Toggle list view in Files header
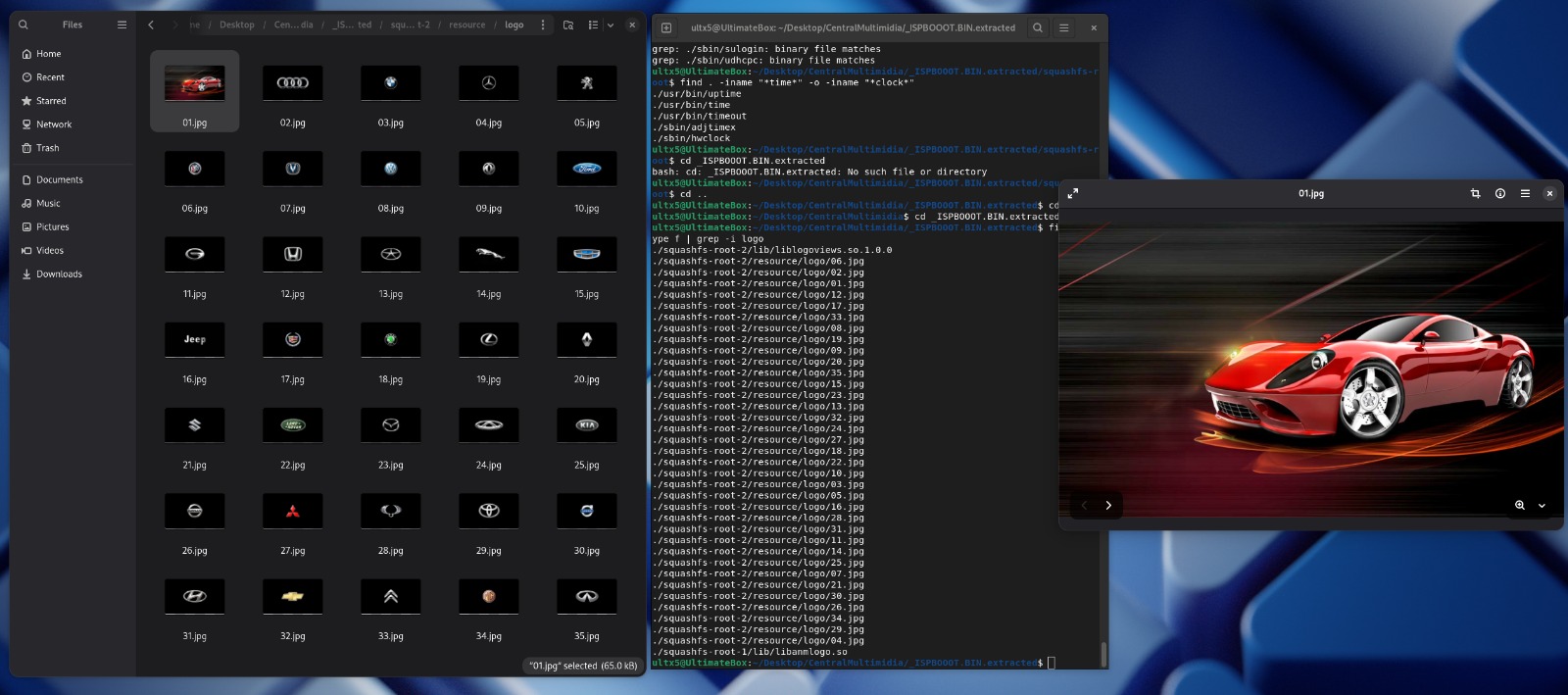Viewport: 1568px width, 695px height. point(593,25)
